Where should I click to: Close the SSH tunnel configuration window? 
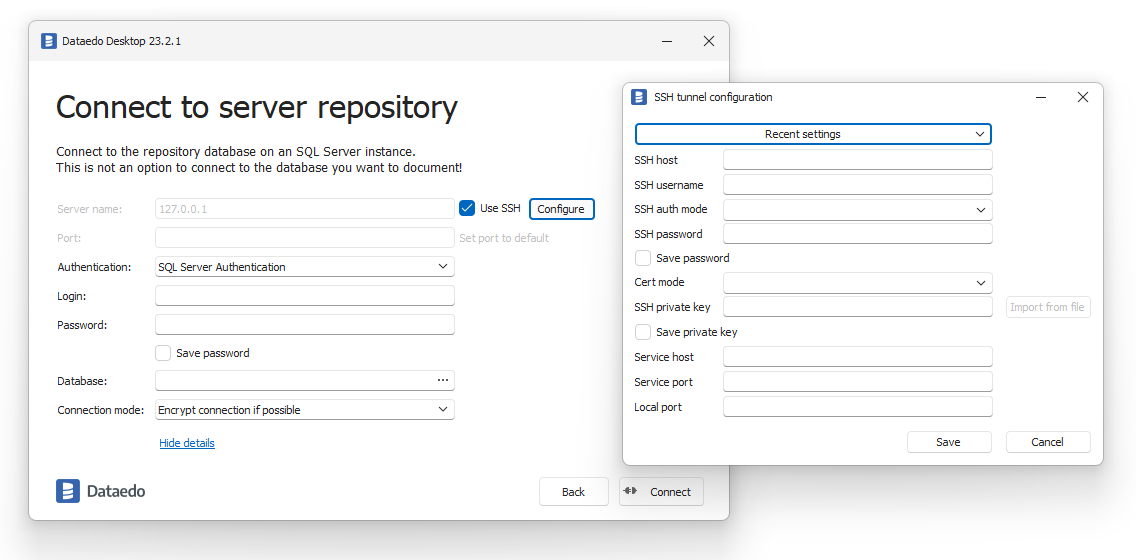tap(1082, 97)
